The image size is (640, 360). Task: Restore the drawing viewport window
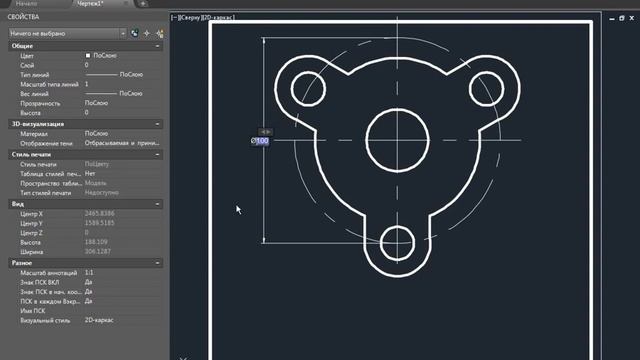[622, 18]
